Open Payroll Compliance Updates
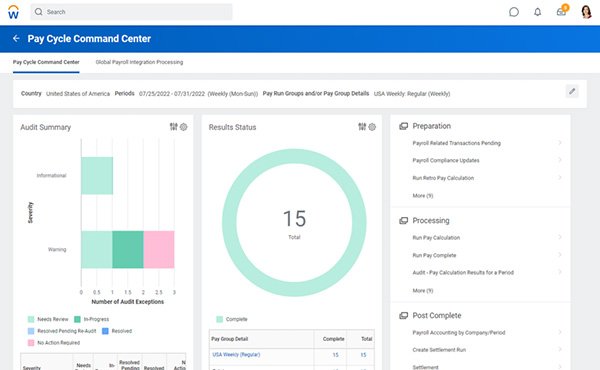The width and height of the screenshot is (600, 370). (446, 160)
